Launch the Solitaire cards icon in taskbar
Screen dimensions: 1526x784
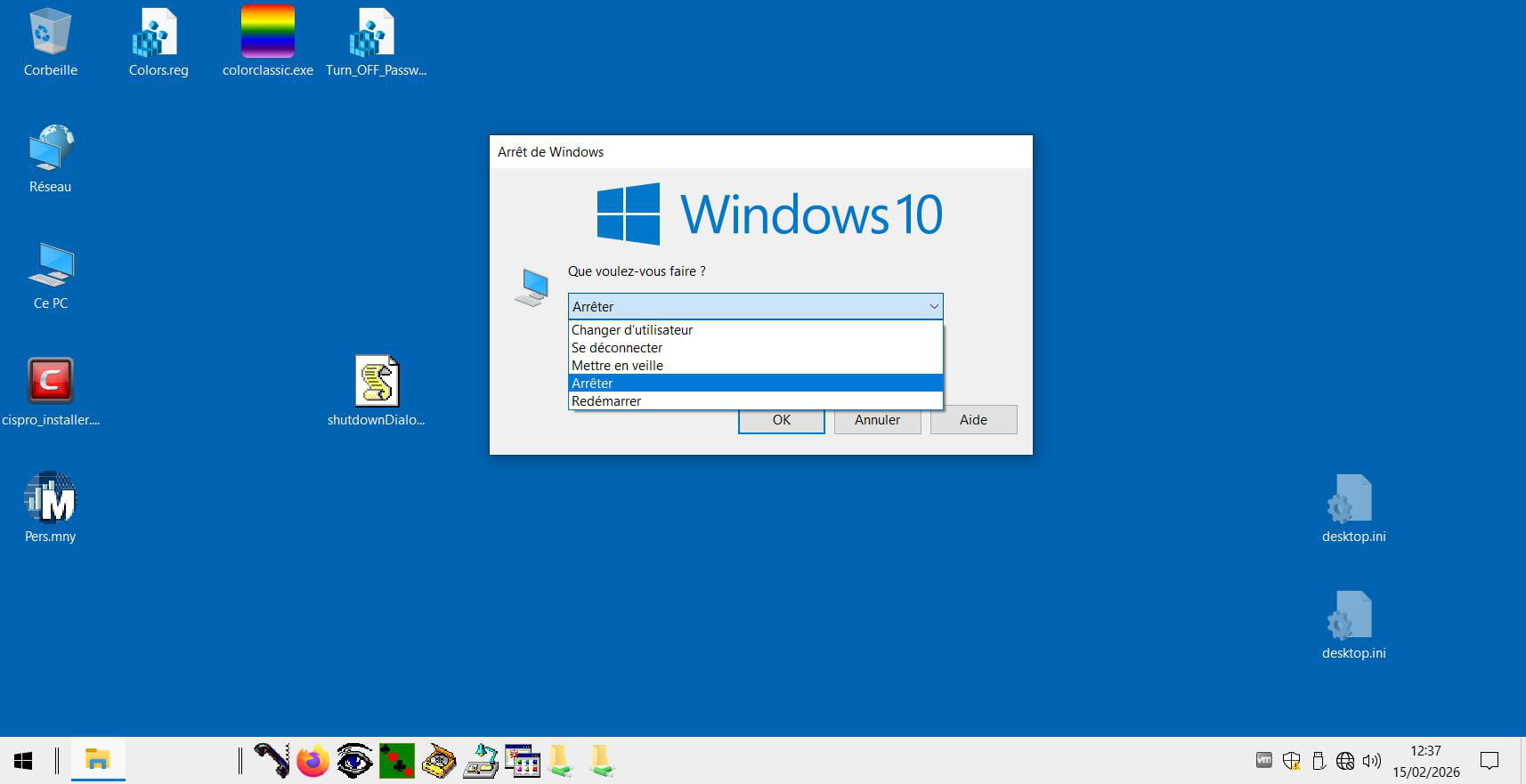point(396,761)
